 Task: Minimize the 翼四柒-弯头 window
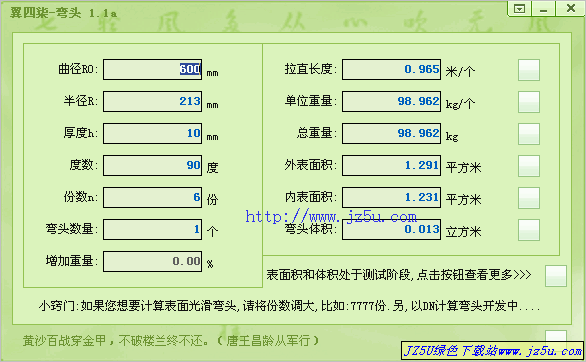543,9
